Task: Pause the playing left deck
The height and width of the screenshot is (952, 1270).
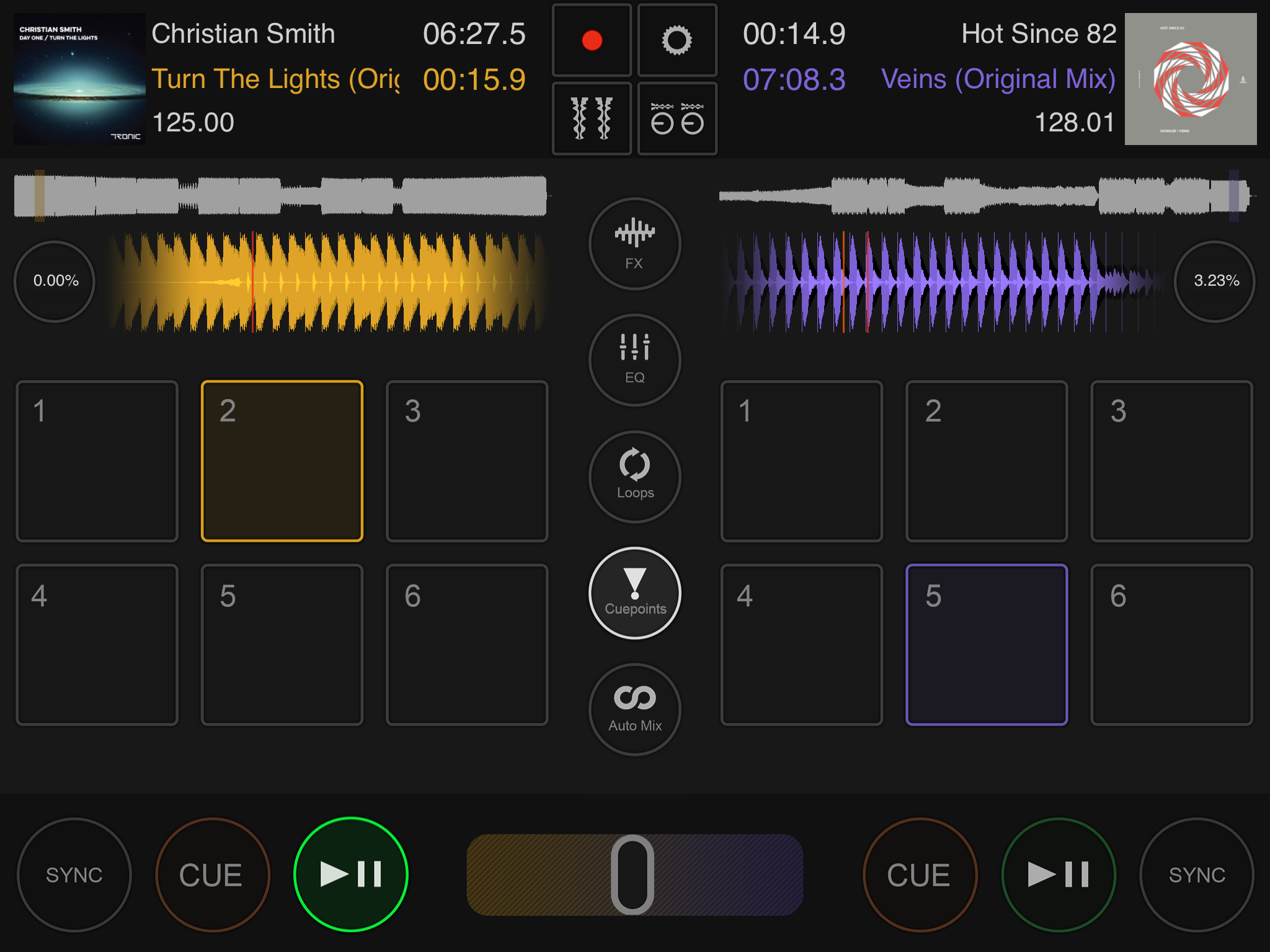Action: coord(351,875)
